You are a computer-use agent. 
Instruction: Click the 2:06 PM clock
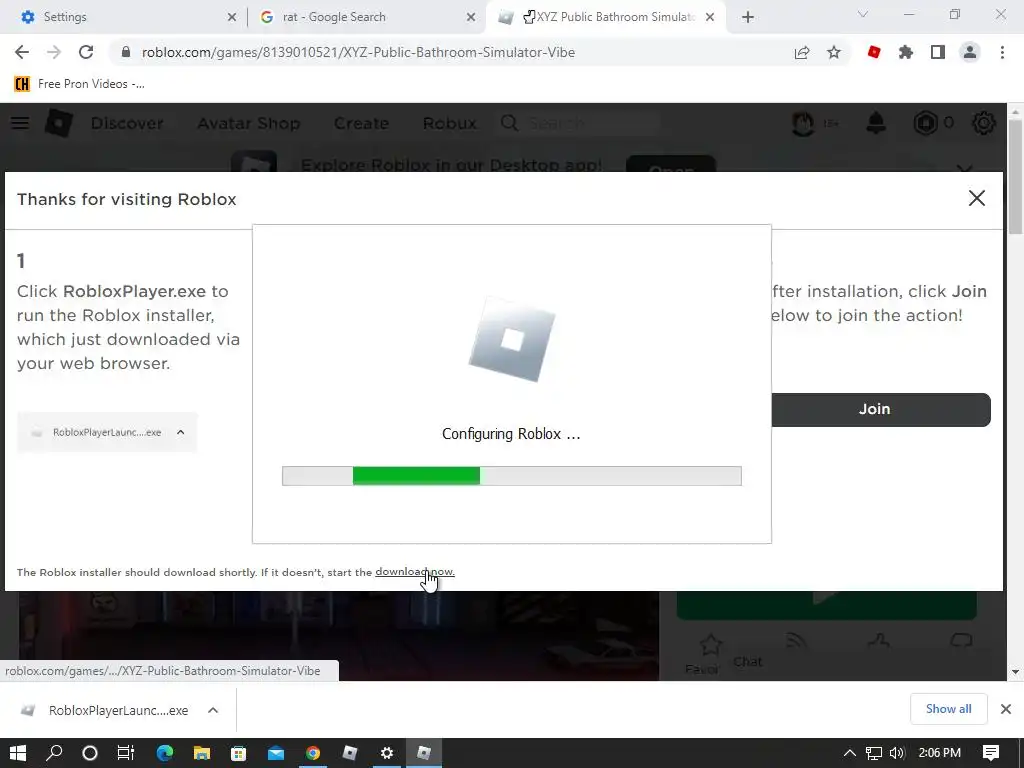pos(939,753)
